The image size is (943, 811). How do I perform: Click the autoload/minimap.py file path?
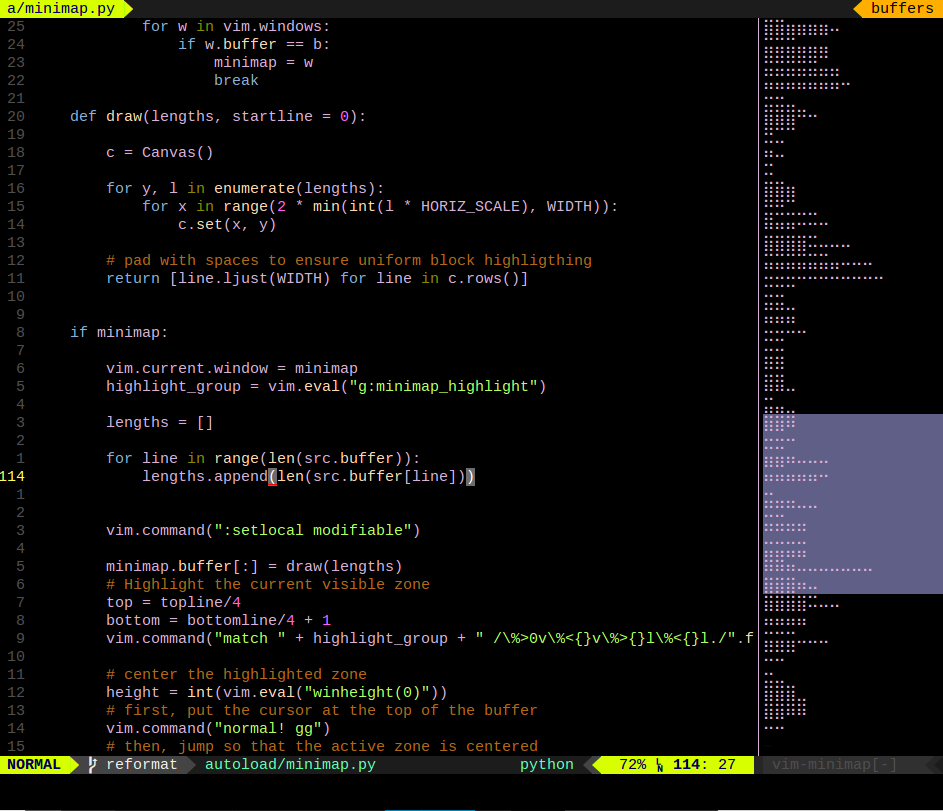click(x=290, y=765)
